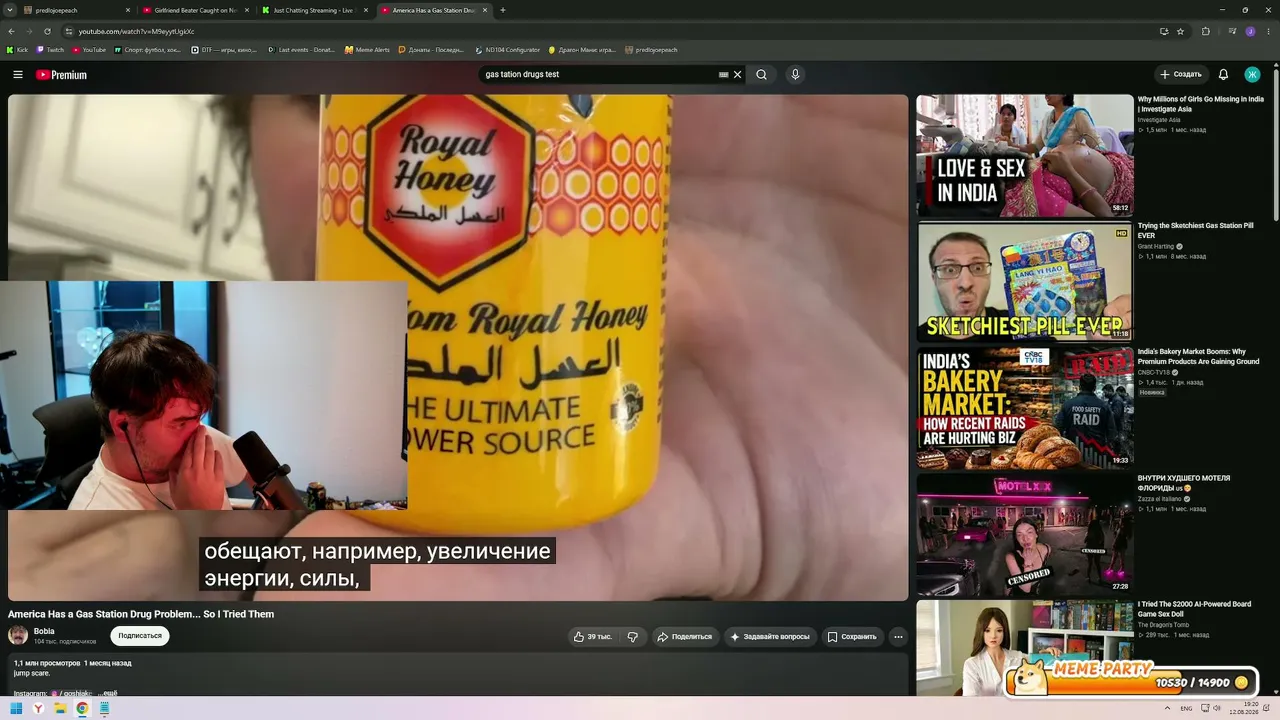Screen dimensions: 1280x720
Task: Open 'Trying the Sketchiest Gas Station Pill' title
Action: pos(1196,231)
